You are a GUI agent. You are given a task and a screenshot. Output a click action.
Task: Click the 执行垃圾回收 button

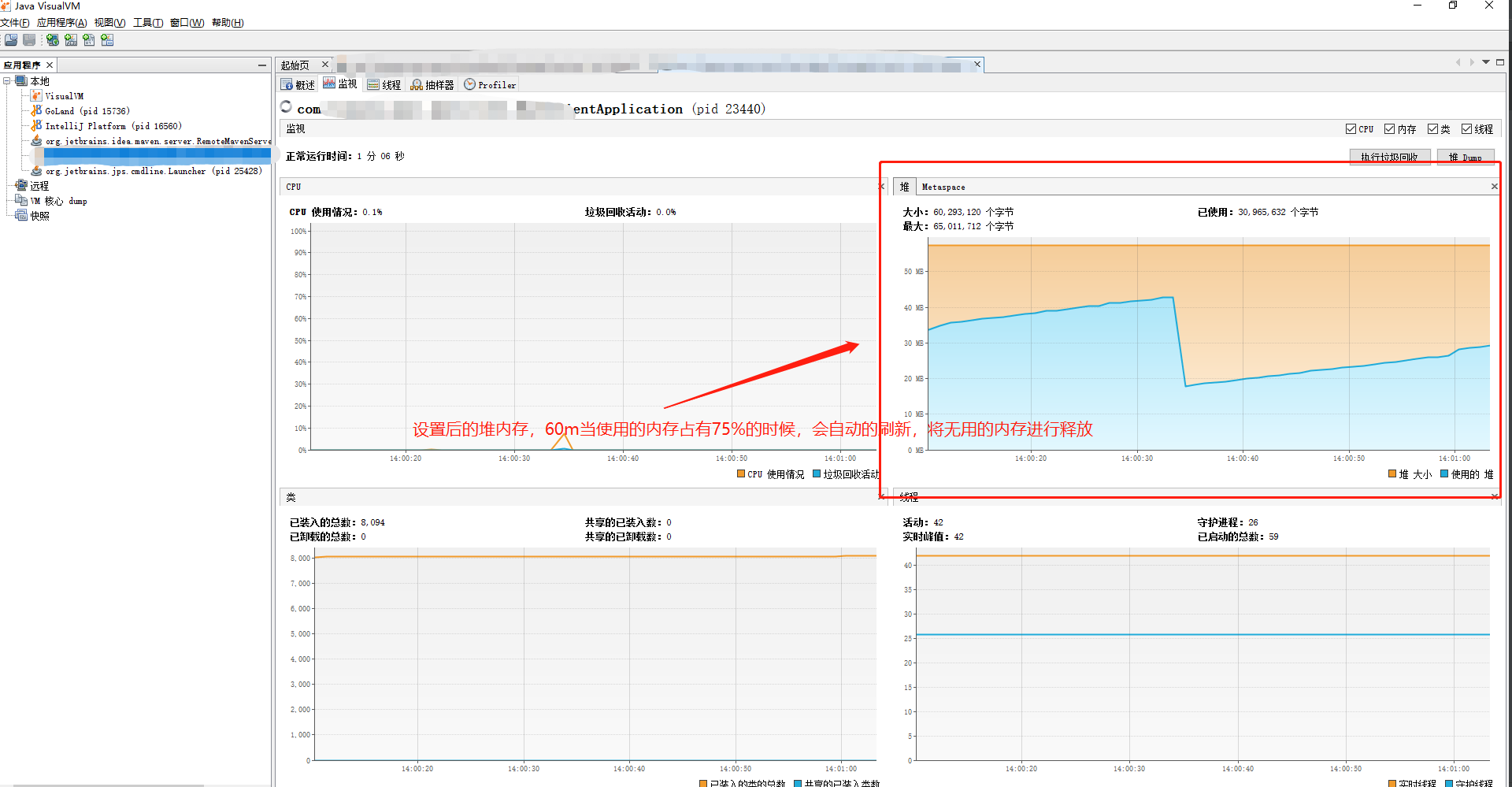[x=1390, y=157]
